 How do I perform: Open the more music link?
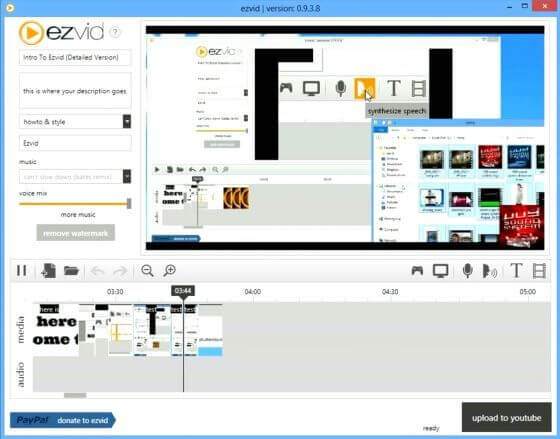[x=78, y=215]
